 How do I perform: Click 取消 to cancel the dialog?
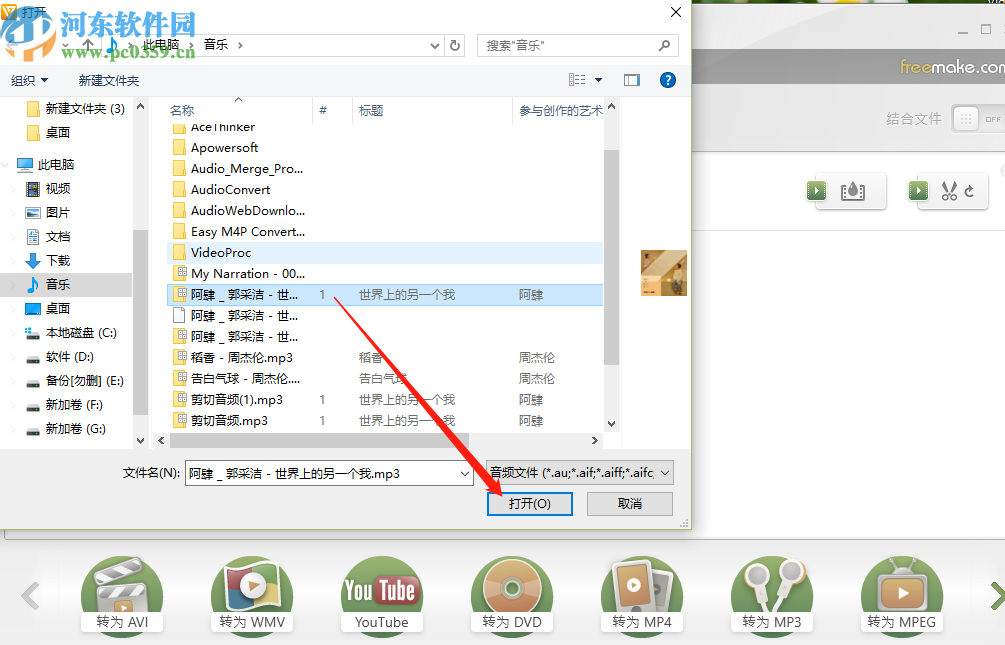tap(629, 504)
